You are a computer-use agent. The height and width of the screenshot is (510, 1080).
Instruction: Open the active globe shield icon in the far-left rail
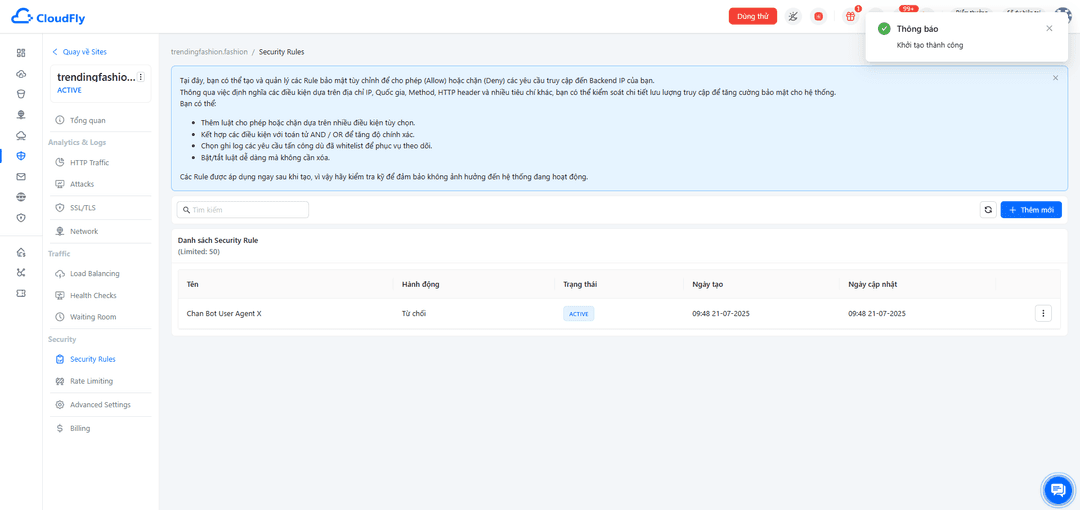(x=21, y=156)
